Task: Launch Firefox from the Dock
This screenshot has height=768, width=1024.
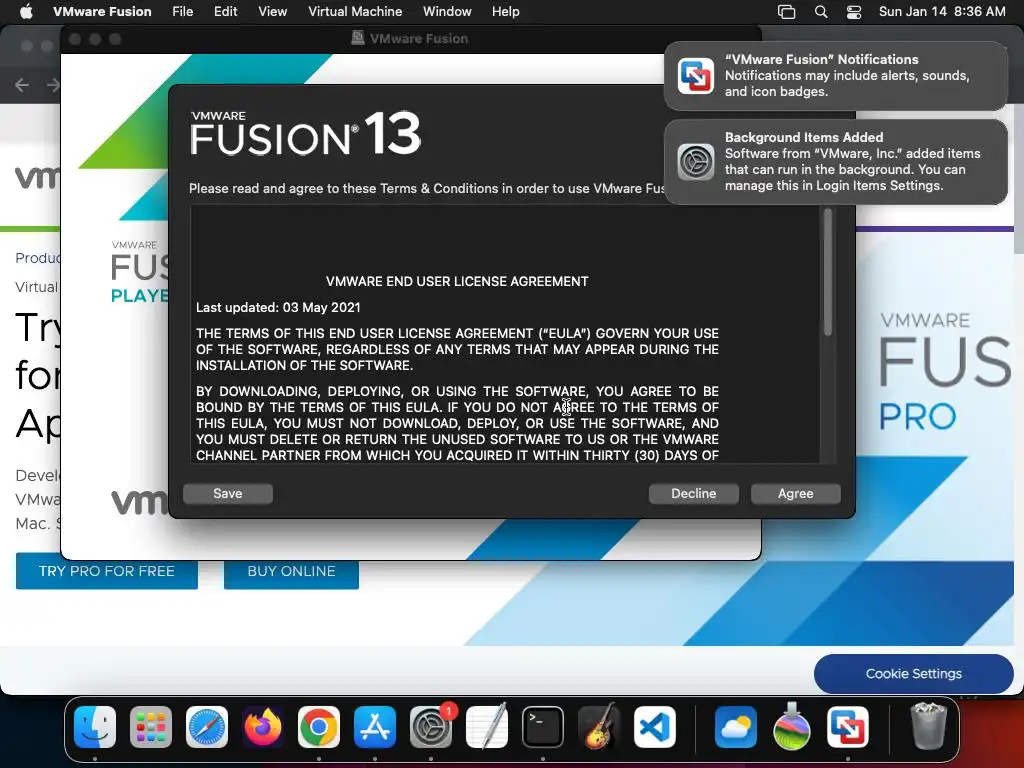Action: click(263, 727)
